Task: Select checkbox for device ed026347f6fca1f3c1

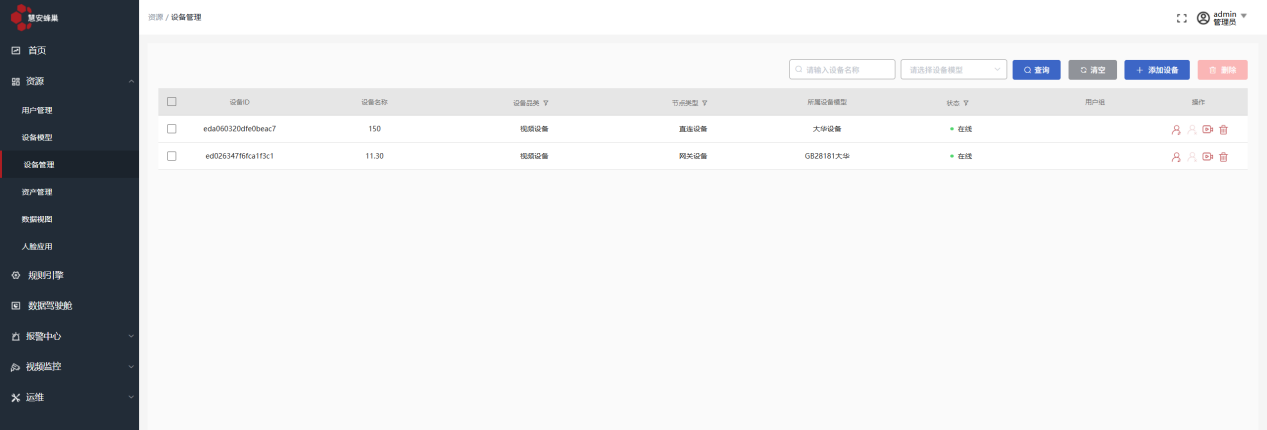Action: [172, 156]
